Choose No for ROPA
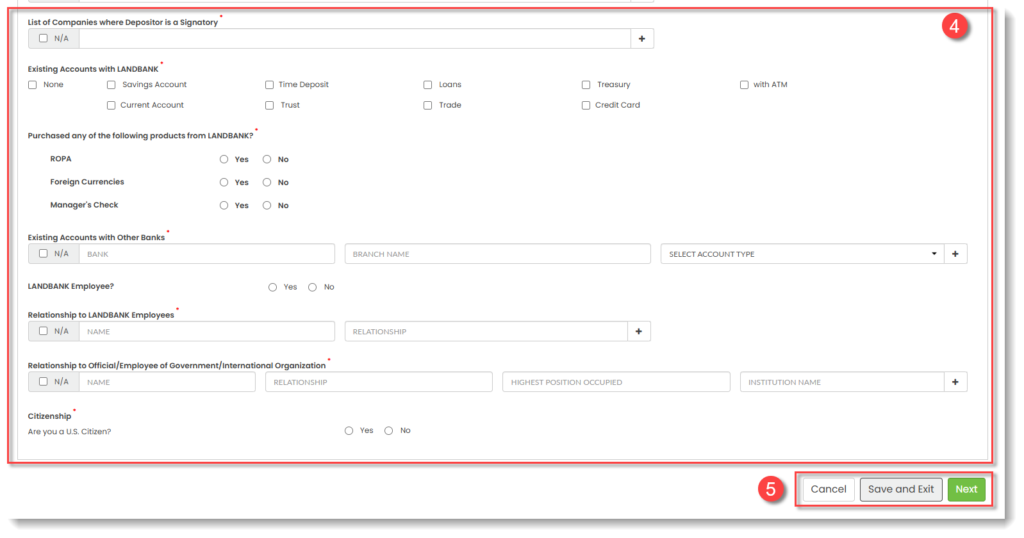This screenshot has width=1024, height=538. (x=266, y=159)
